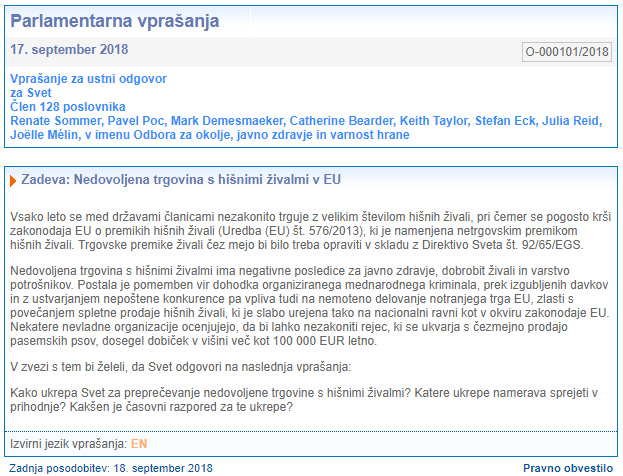Screen dimensions: 623x476
Task: Click the 'za Svet' line
Action: coord(31,93)
